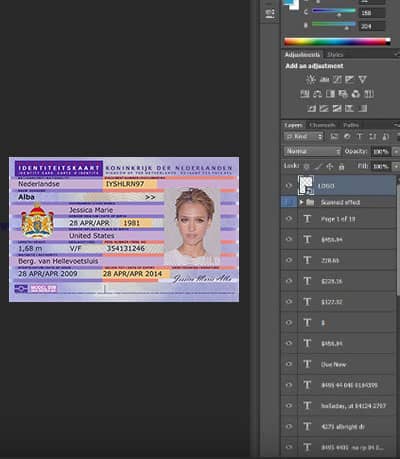
Task: Add a Posterize adjustment
Action: (x=324, y=108)
